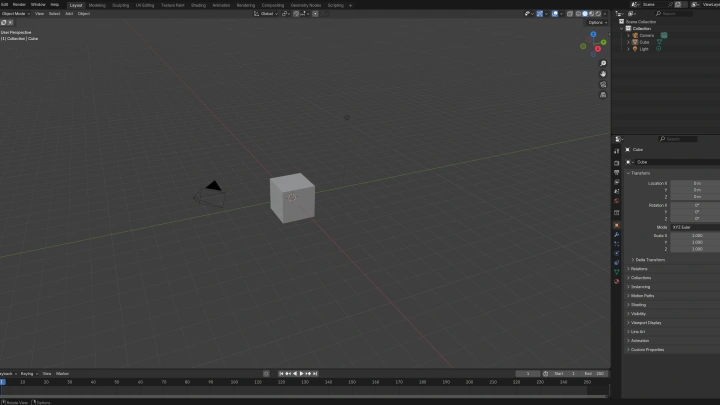Switch to the Modeling workspace tab
The width and height of the screenshot is (720, 405).
[97, 6]
